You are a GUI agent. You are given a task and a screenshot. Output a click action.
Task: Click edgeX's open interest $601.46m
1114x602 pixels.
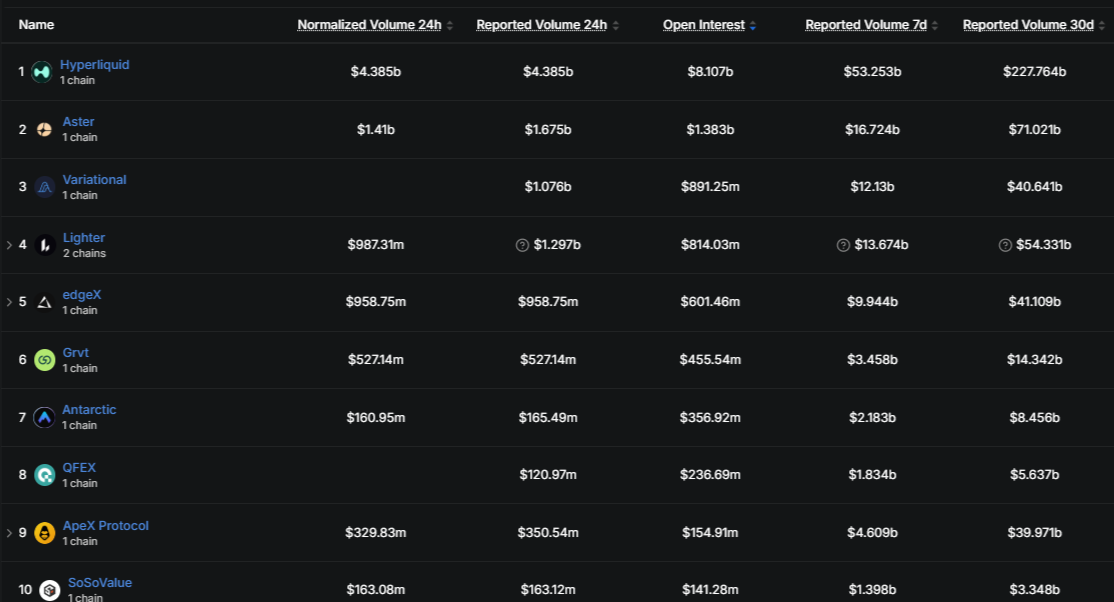(710, 302)
